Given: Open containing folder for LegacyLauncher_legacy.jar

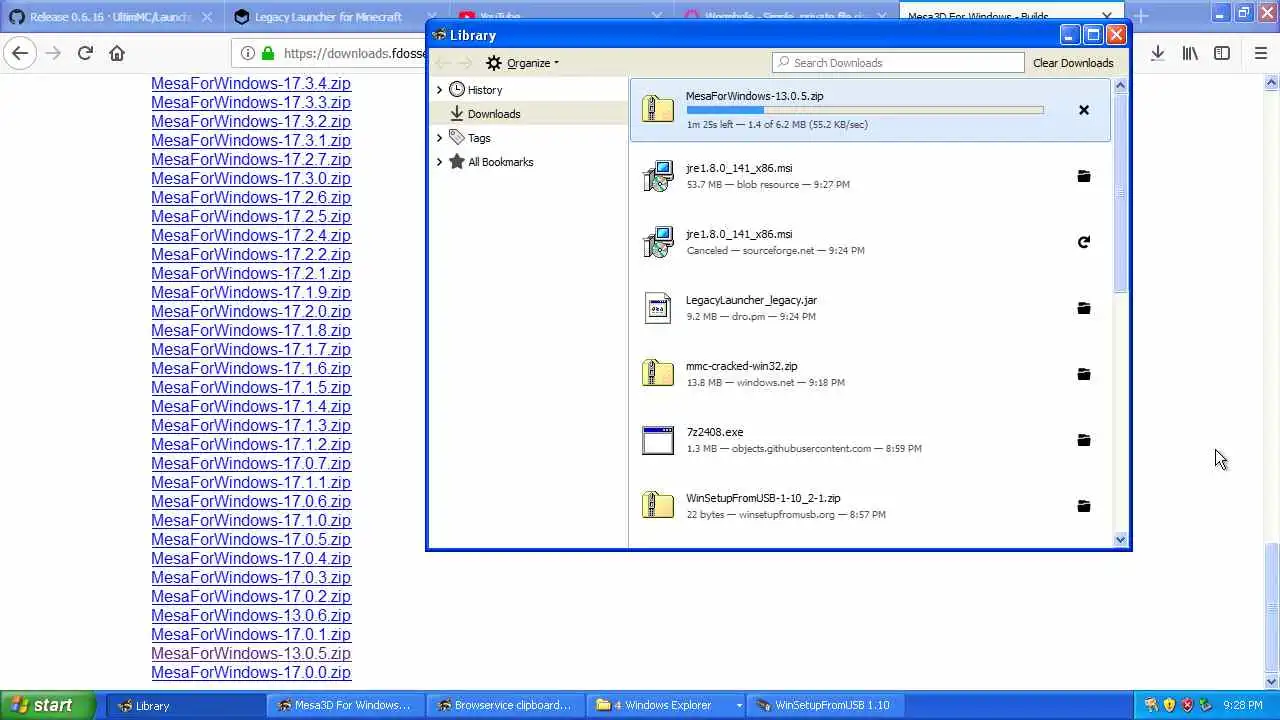Looking at the screenshot, I should click(x=1084, y=308).
